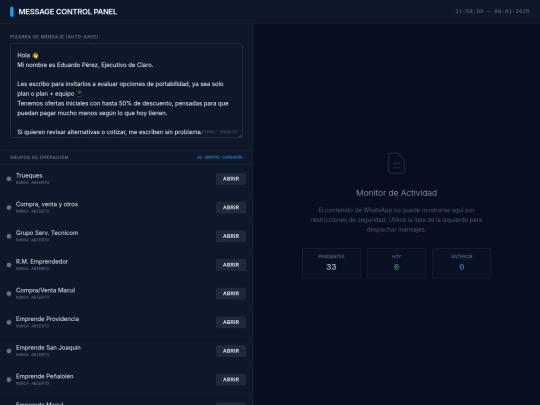Click the status dot for Emprende San Joaquín

pyautogui.click(x=9, y=351)
